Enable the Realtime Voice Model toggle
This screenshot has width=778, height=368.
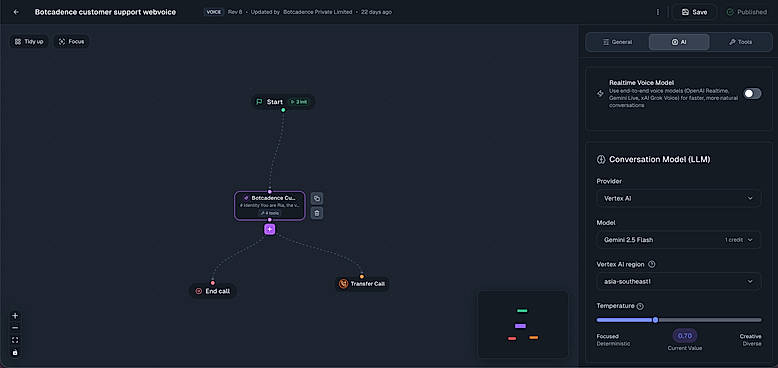coord(752,93)
